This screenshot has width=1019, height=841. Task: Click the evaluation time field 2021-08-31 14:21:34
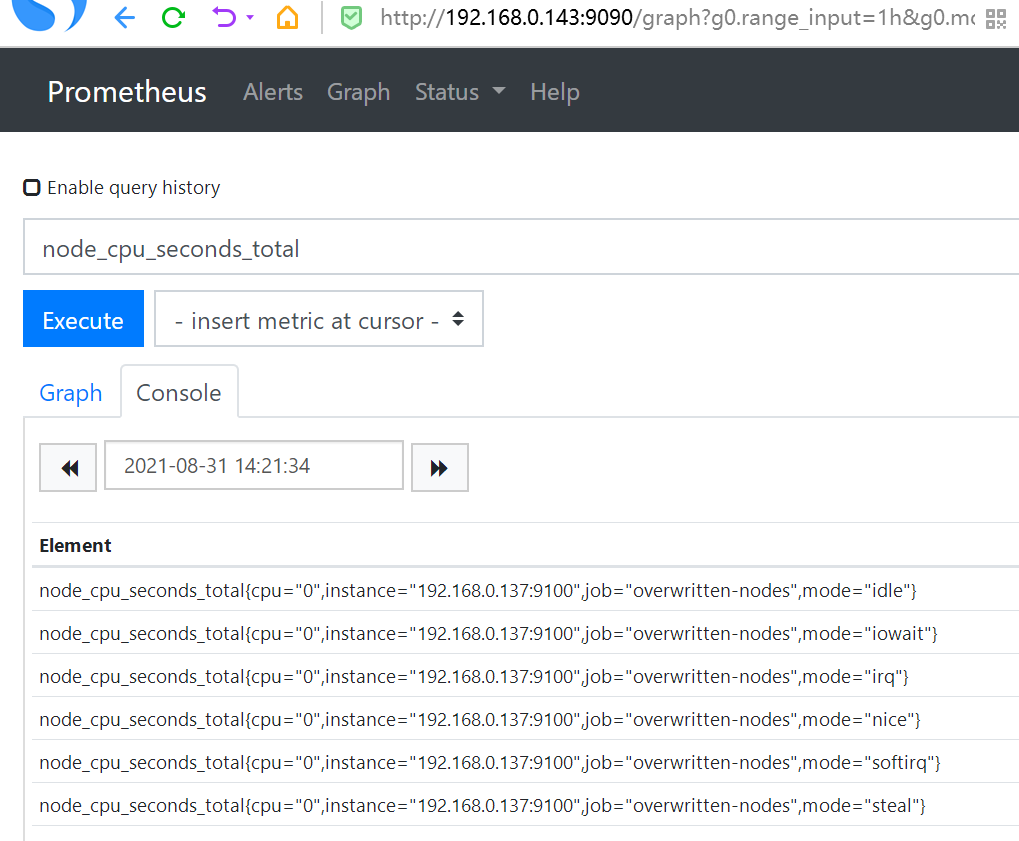click(x=254, y=466)
